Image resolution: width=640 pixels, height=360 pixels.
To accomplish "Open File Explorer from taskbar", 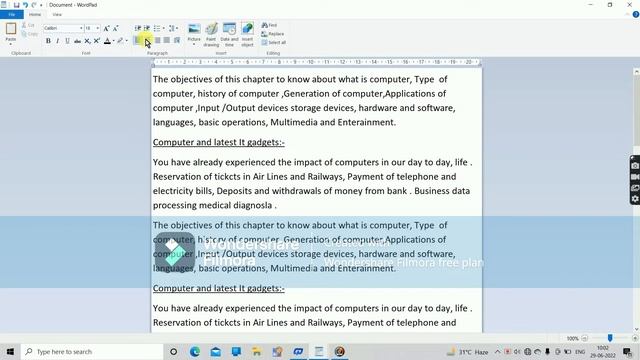I will point(257,351).
